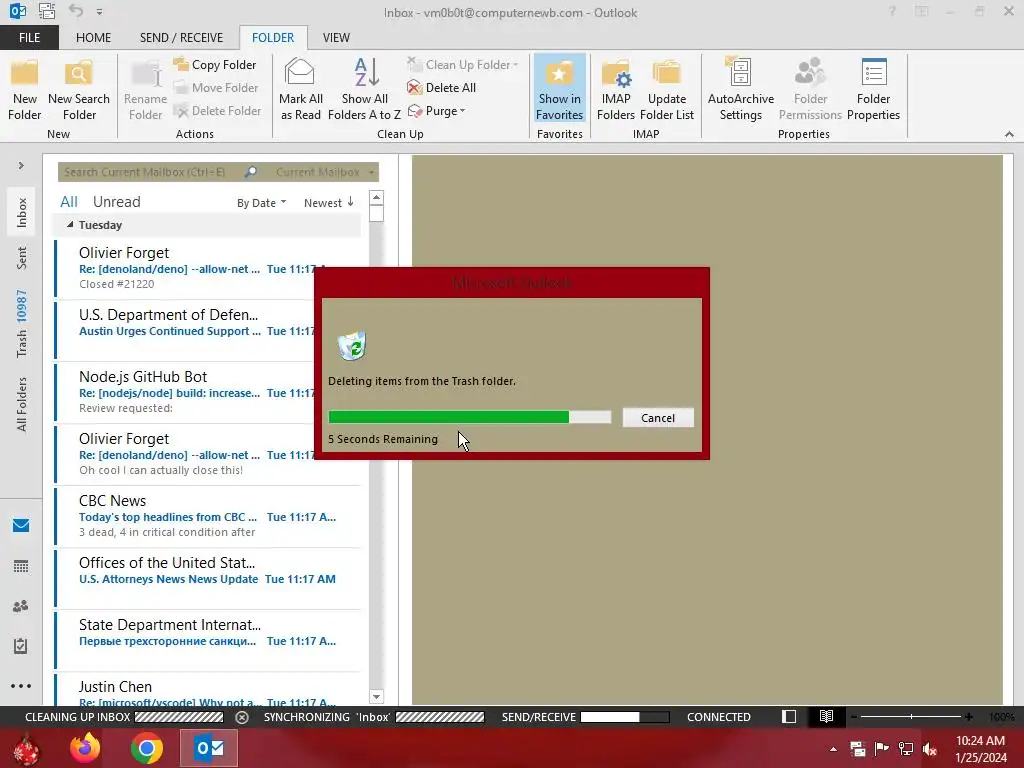Click the recycle bin icon in dialog
The width and height of the screenshot is (1024, 768).
353,346
